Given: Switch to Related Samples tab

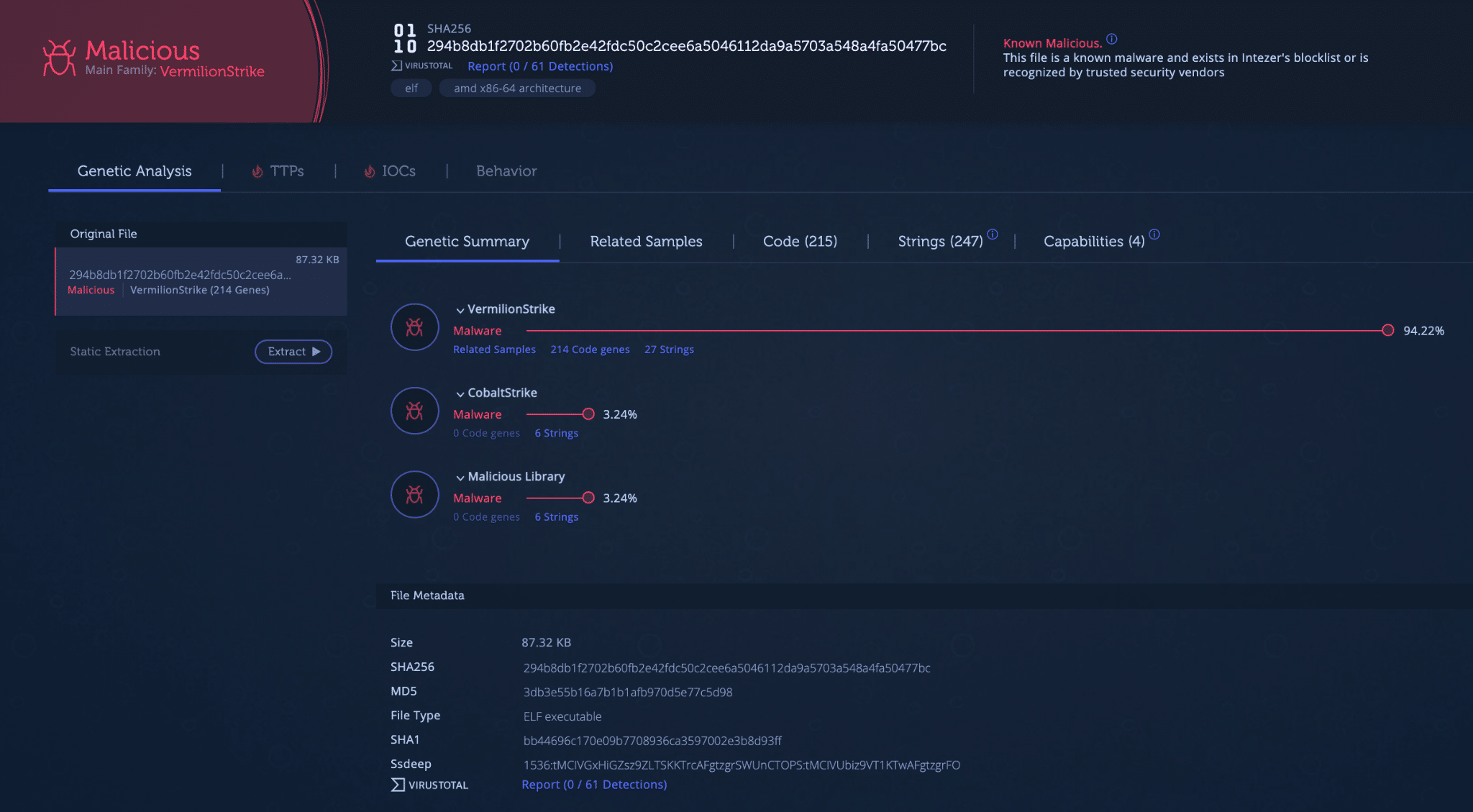Looking at the screenshot, I should [646, 242].
